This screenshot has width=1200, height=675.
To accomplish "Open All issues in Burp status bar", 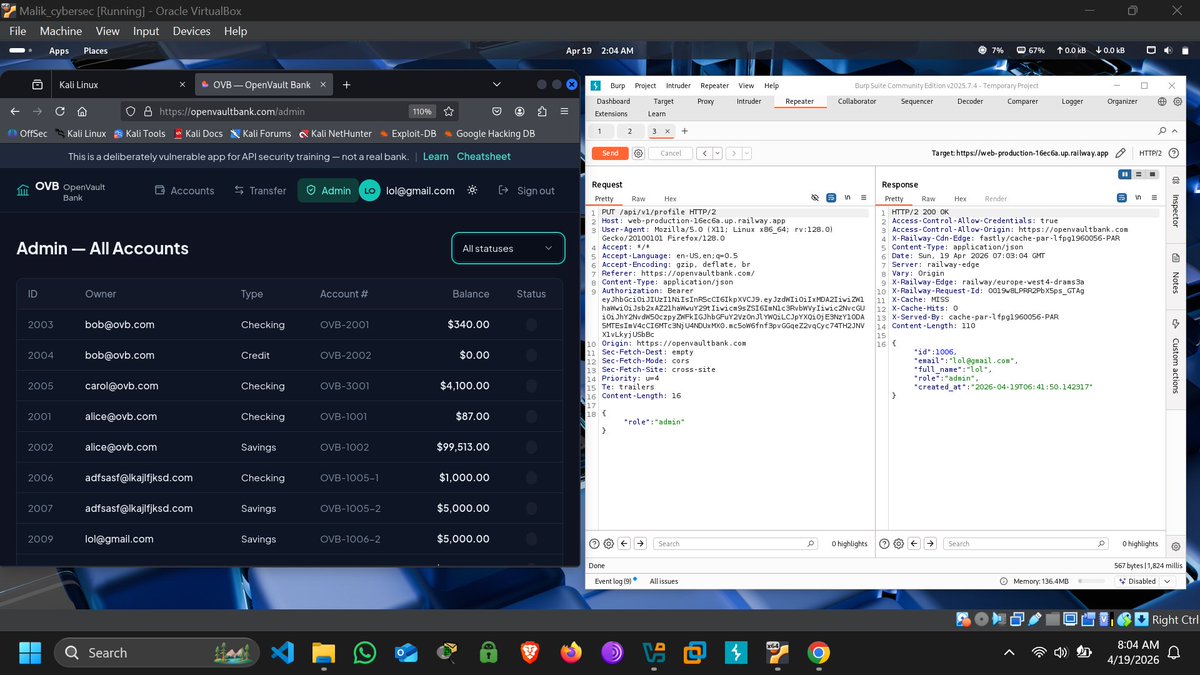I will [x=663, y=581].
